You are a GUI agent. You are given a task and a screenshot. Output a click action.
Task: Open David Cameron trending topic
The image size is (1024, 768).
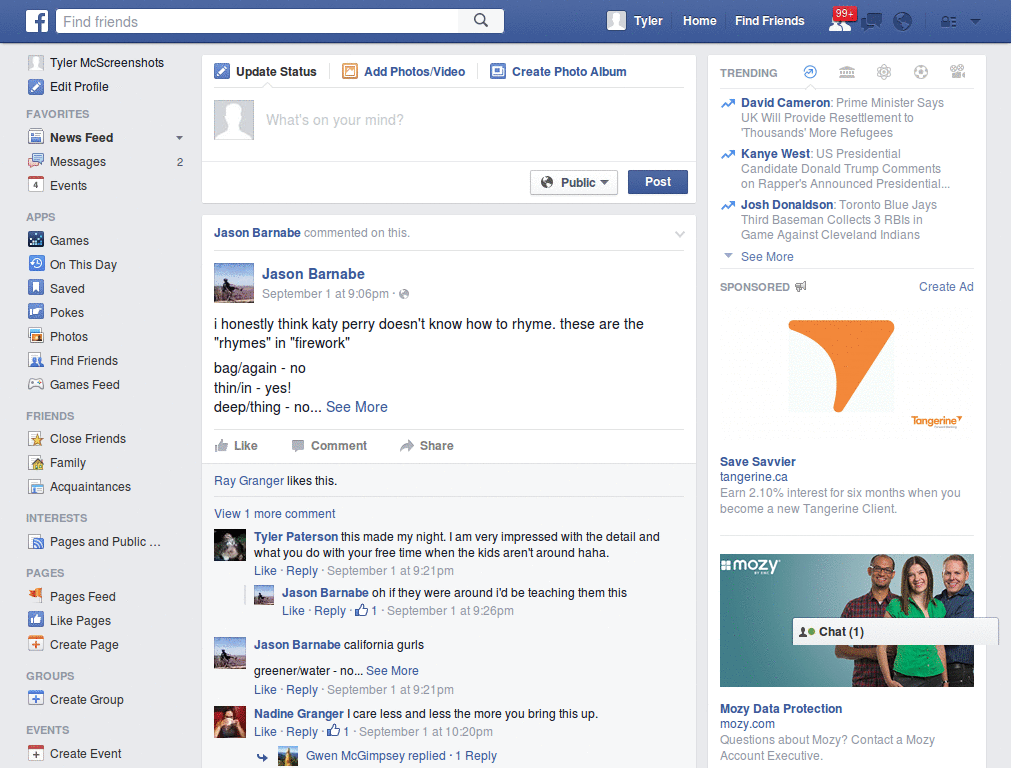pos(785,103)
